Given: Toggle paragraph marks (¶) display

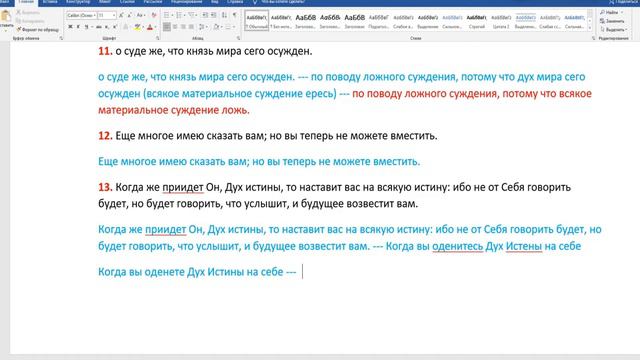Looking at the screenshot, I should 235,15.
